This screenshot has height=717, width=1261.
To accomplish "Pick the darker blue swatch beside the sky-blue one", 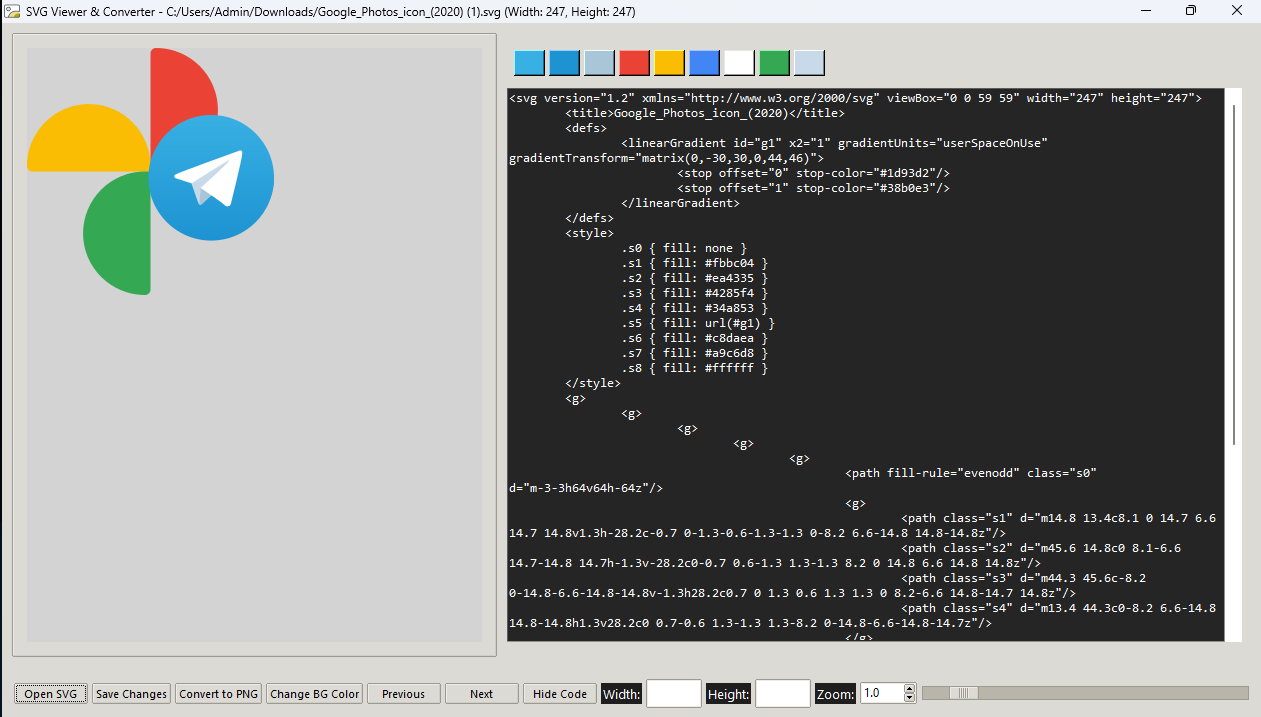I will [x=564, y=63].
